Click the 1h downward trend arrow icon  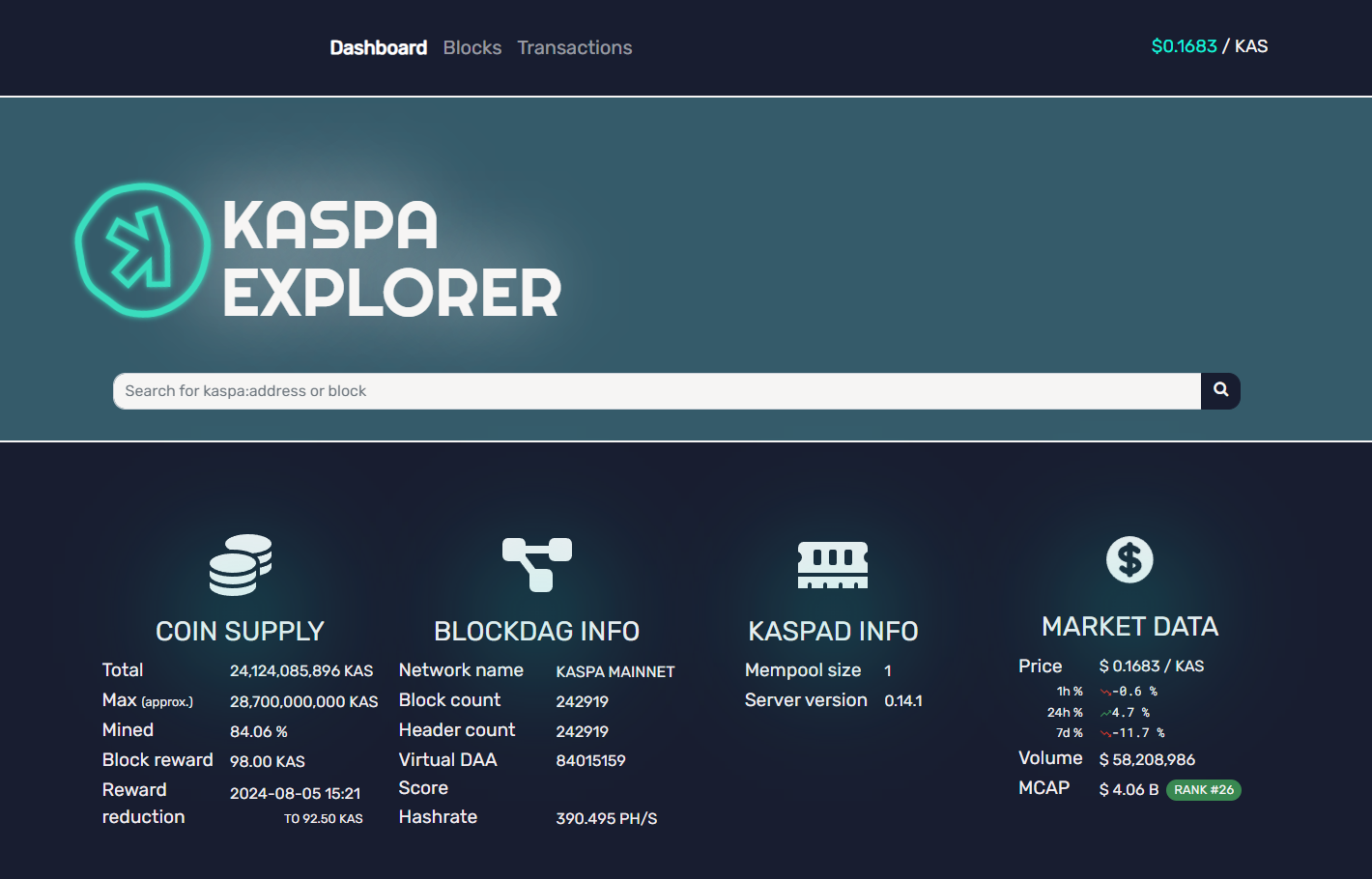[x=1105, y=693]
